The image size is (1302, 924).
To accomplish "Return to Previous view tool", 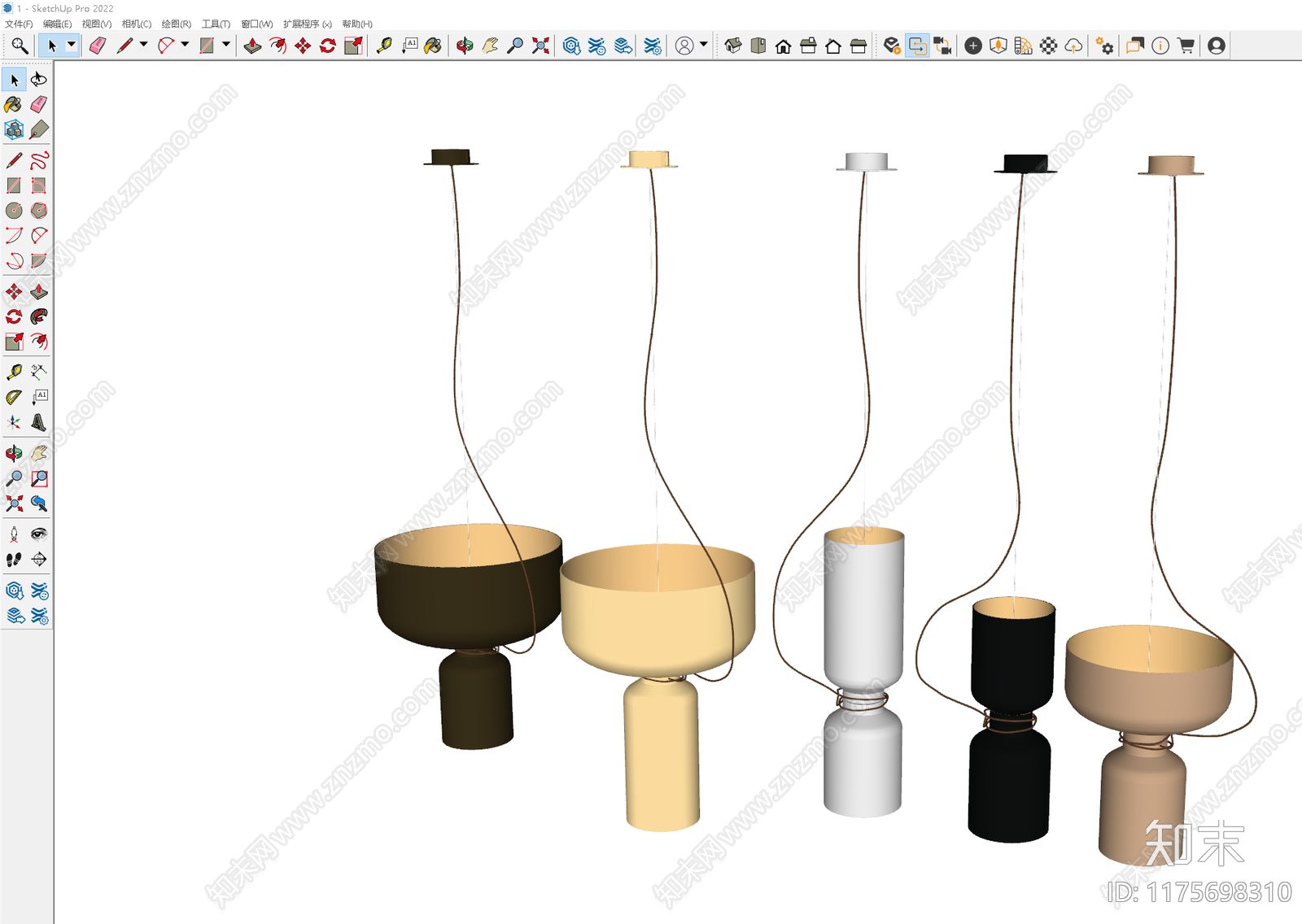I will click(x=39, y=503).
